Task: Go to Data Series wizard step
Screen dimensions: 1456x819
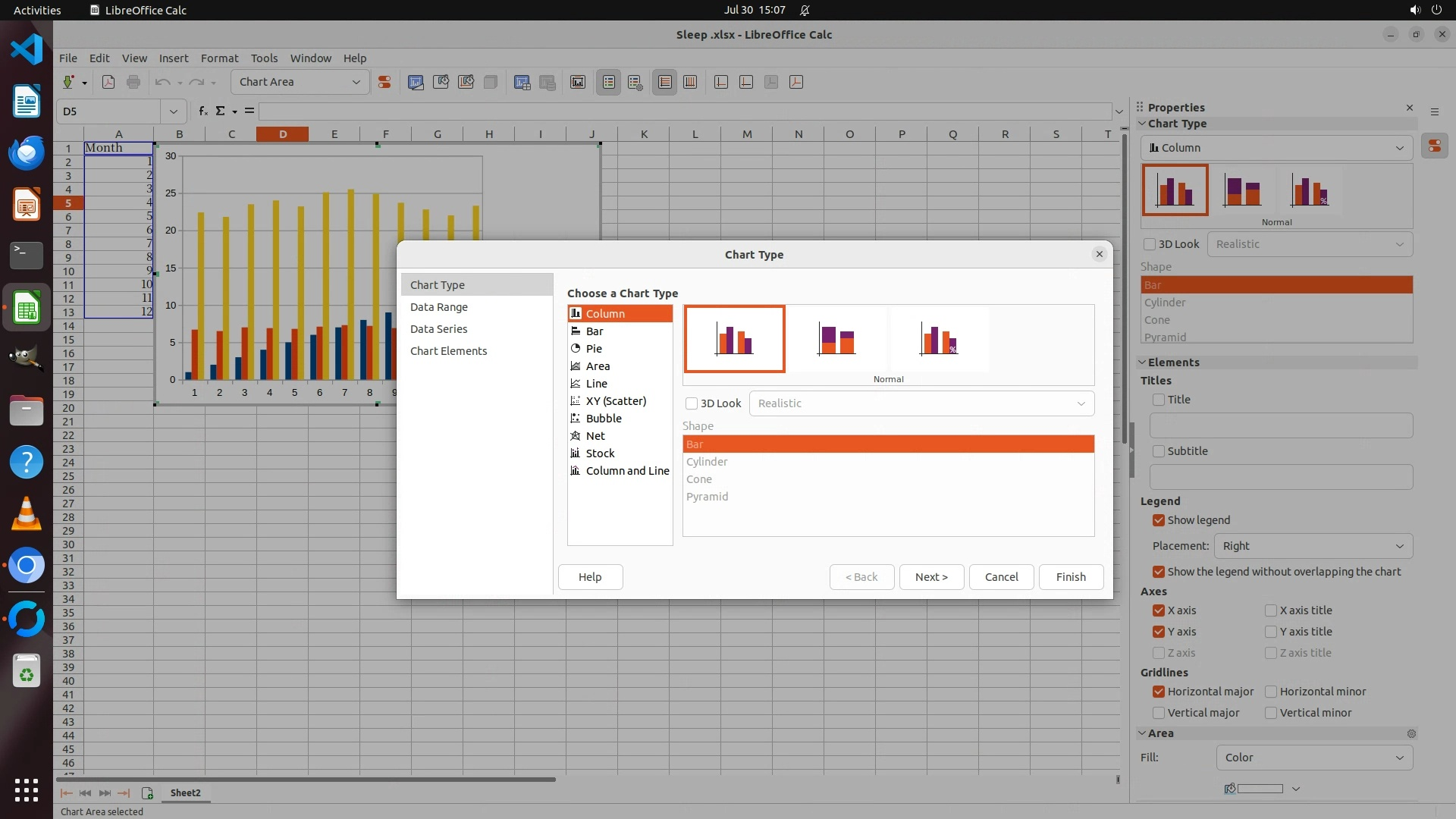Action: [x=438, y=329]
